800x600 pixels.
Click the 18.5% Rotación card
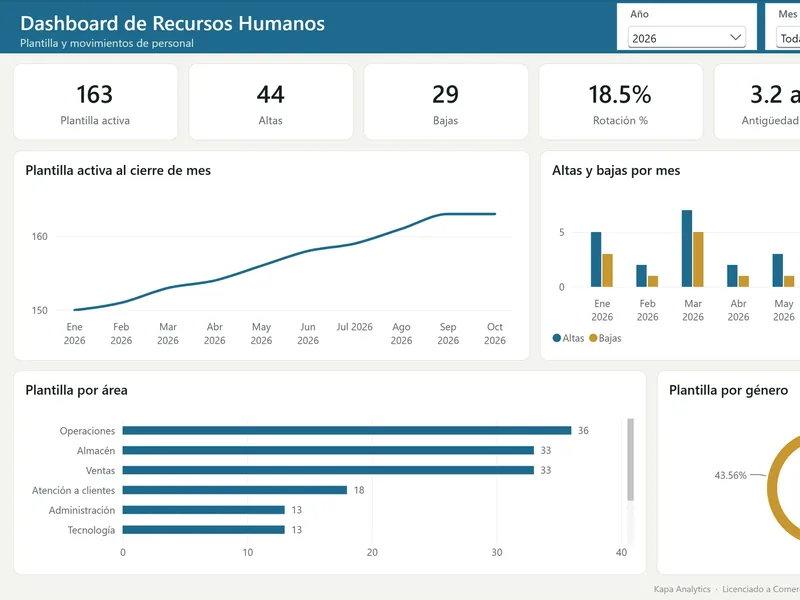pos(620,102)
